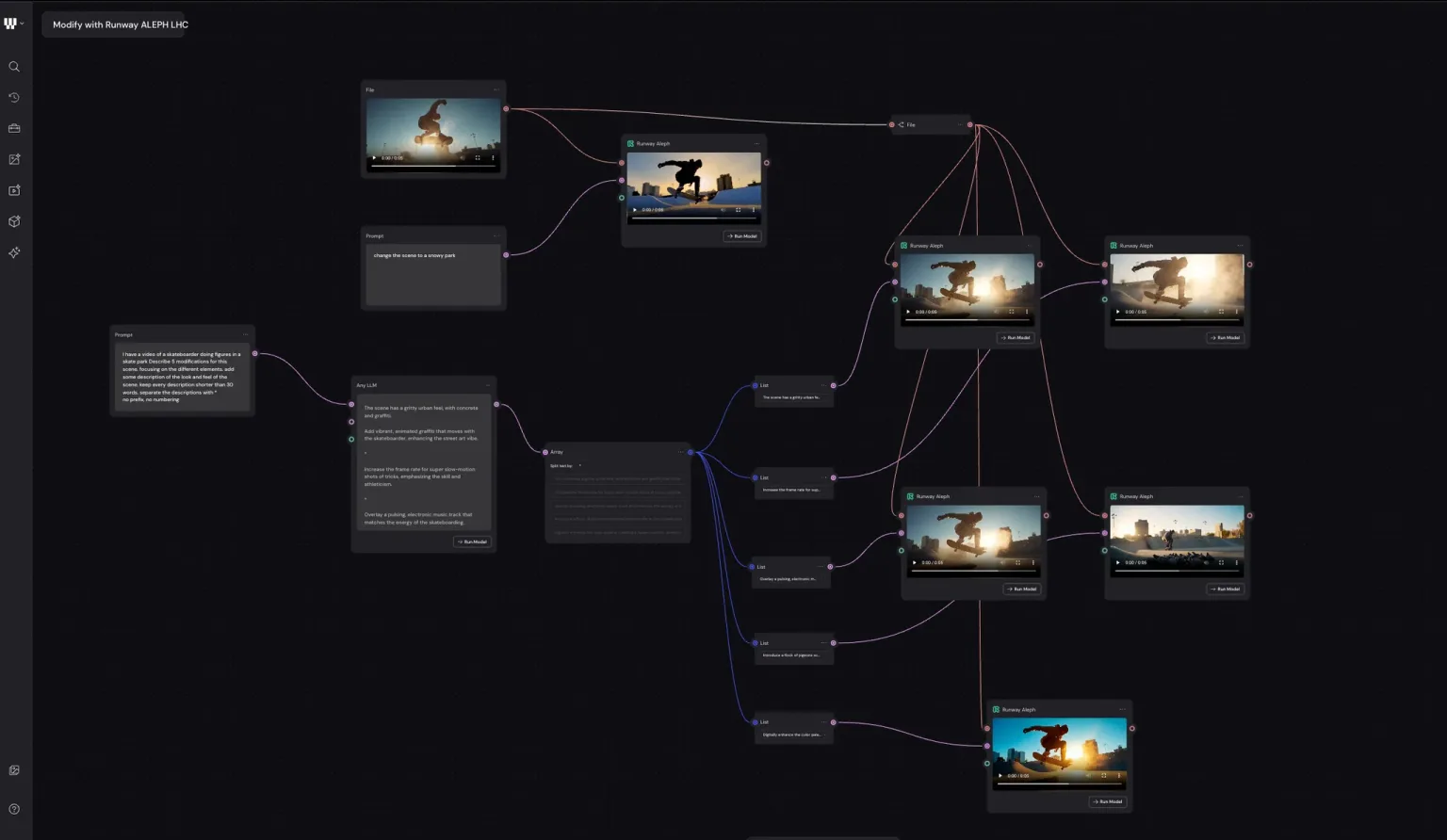The image size is (1447, 840).
Task: Play the wide-shot distant skater Runway Aleph video
Action: click(x=1118, y=563)
